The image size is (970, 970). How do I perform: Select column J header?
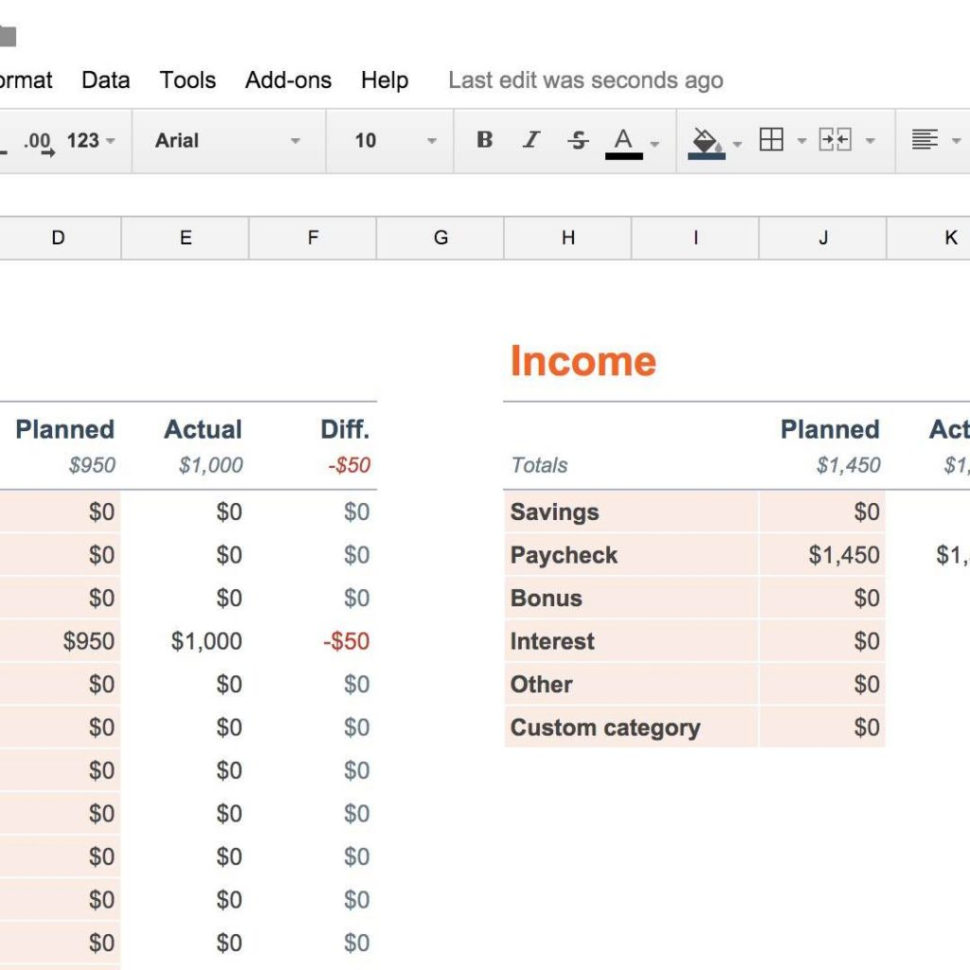click(x=823, y=238)
